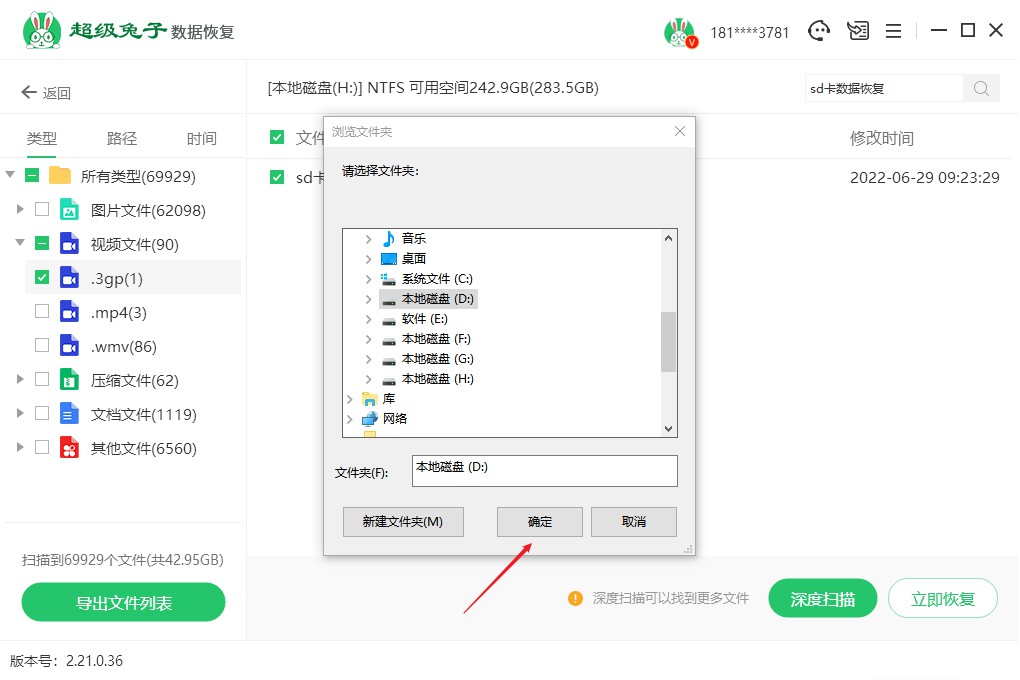
Task: Click the picture files category icon
Action: click(x=69, y=210)
